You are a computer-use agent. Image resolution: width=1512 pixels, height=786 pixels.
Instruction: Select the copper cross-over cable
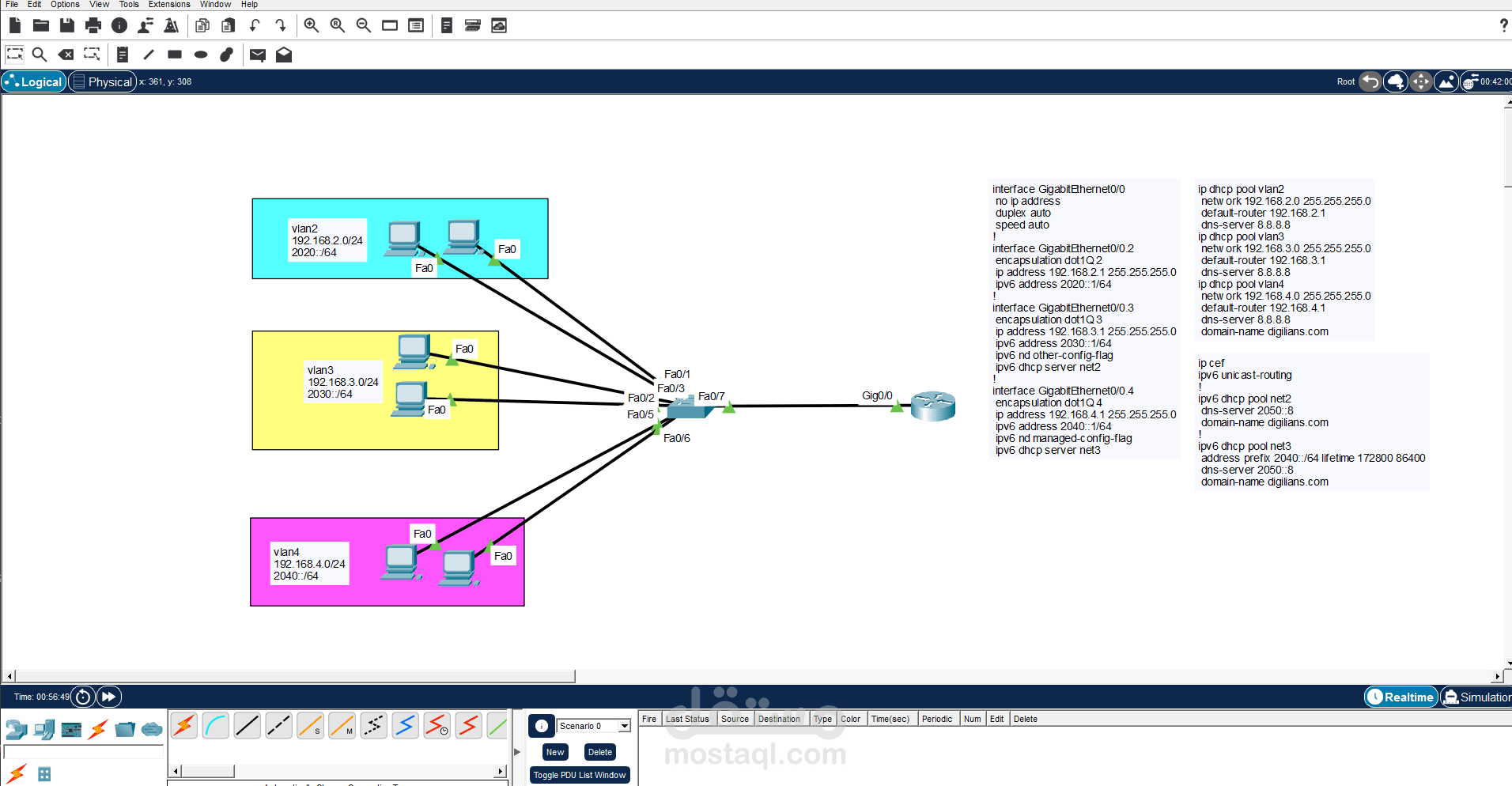click(x=278, y=725)
